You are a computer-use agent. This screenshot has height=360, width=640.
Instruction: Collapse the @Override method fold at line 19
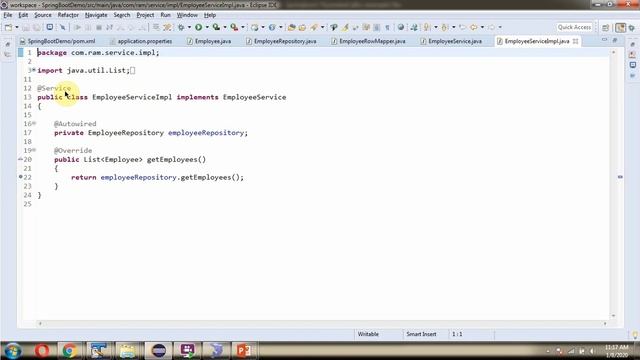pyautogui.click(x=34, y=150)
